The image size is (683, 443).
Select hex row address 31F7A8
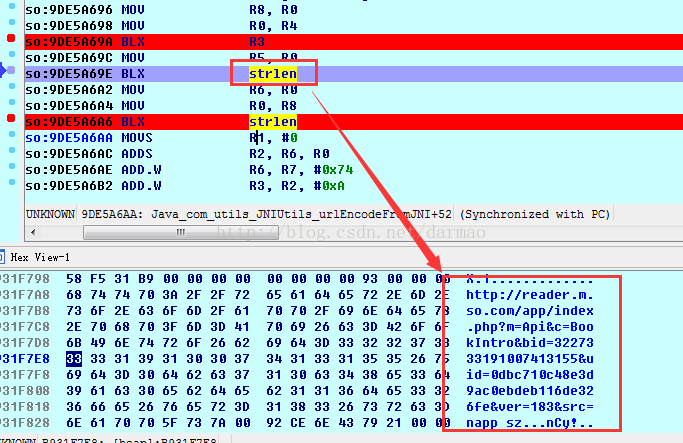25,295
